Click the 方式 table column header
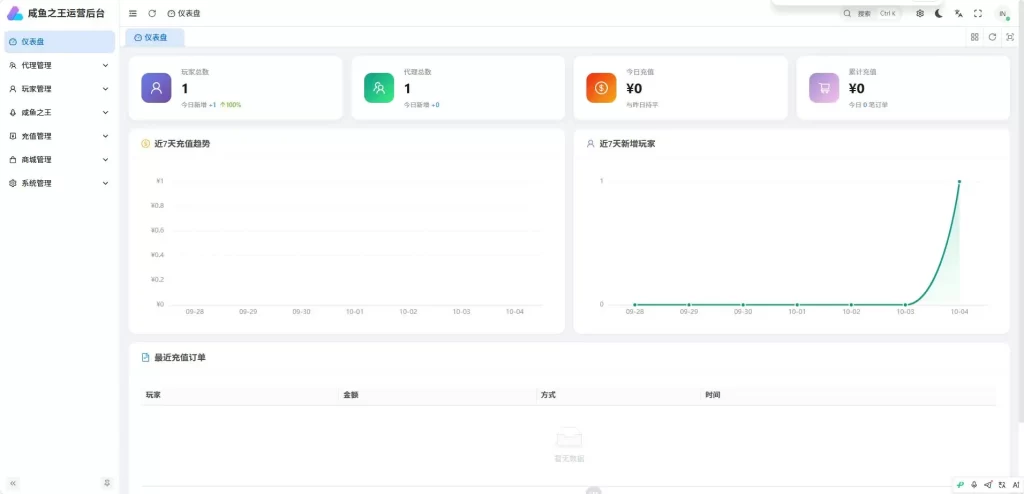1024x494 pixels. pos(548,395)
